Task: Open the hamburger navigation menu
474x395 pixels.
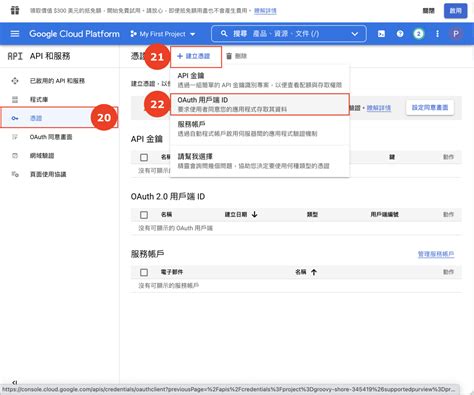Action: 15,34
